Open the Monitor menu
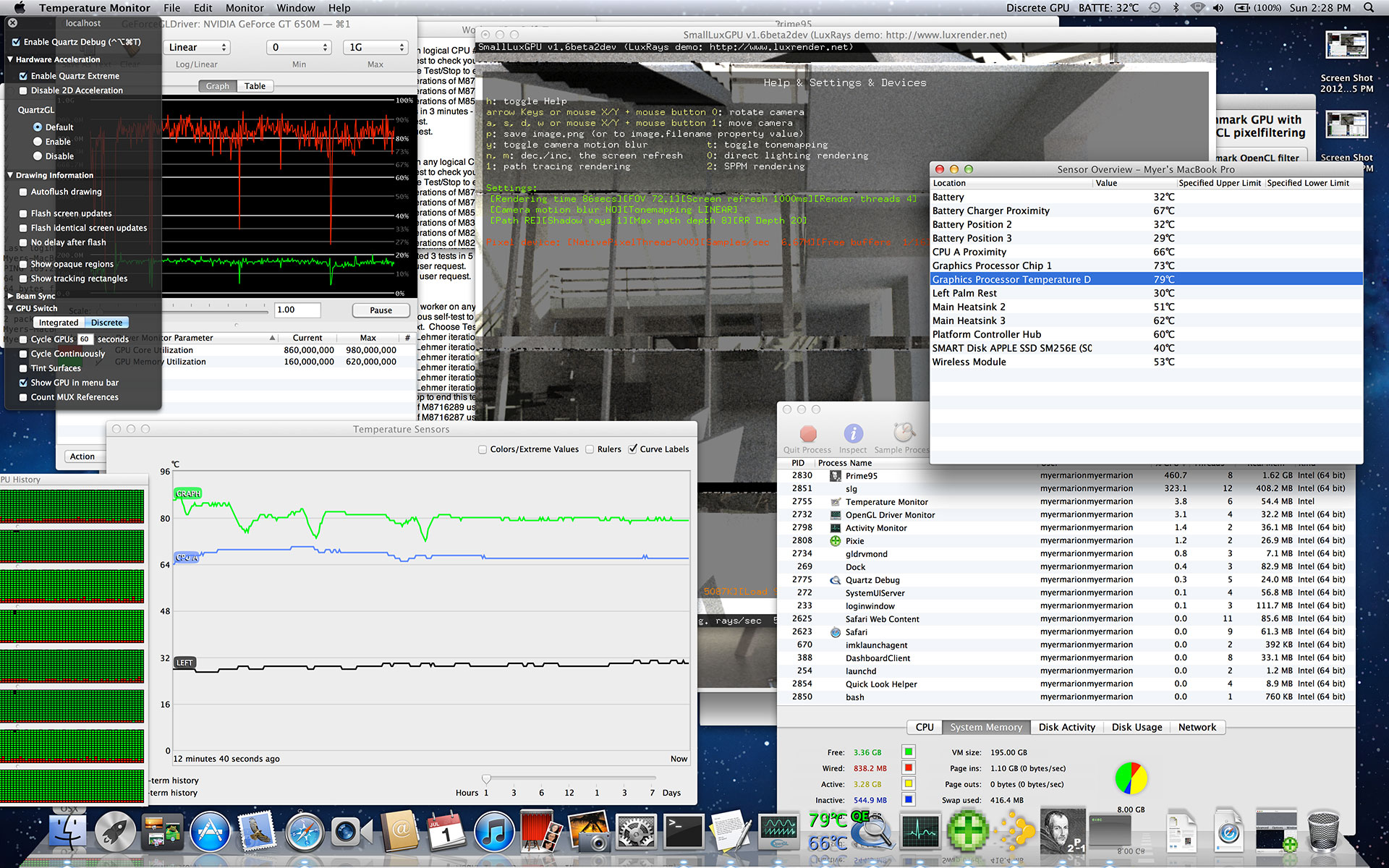This screenshot has width=1389, height=868. pyautogui.click(x=244, y=8)
